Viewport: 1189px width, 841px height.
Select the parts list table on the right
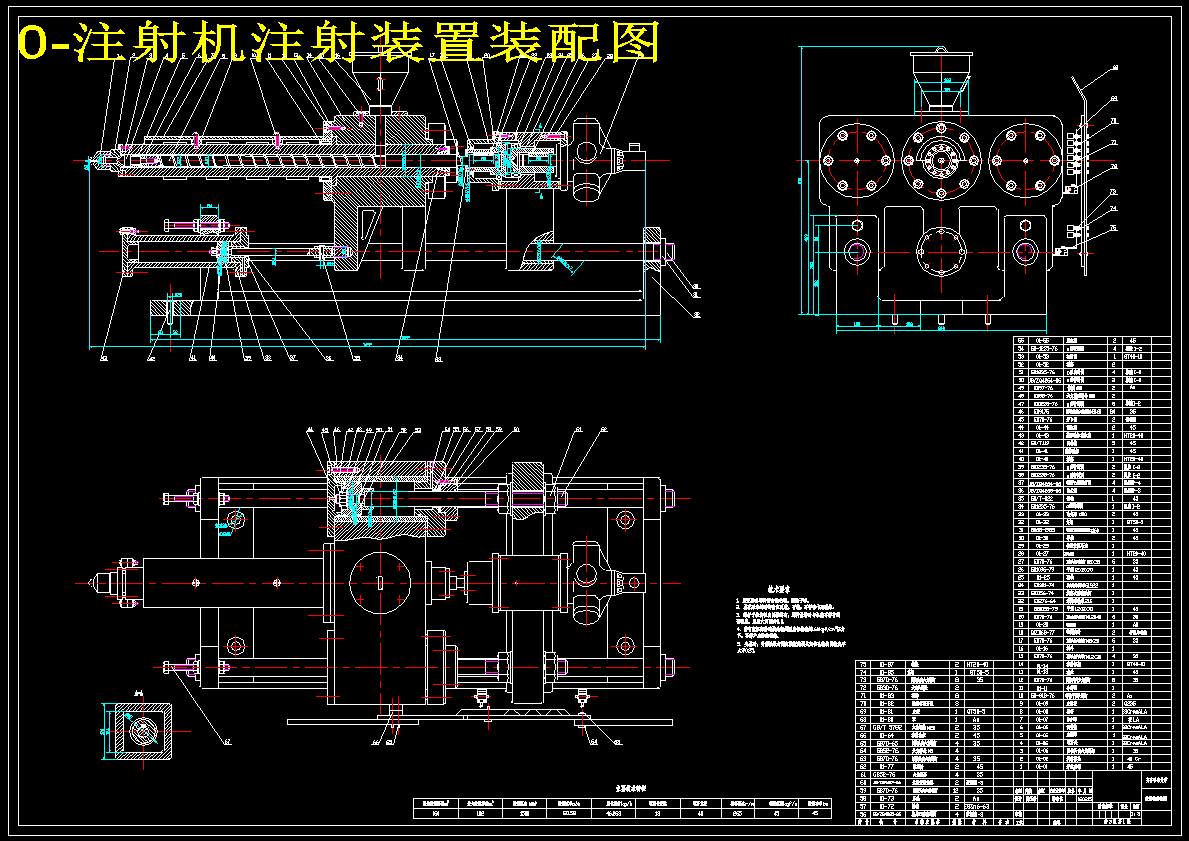tap(1092, 554)
